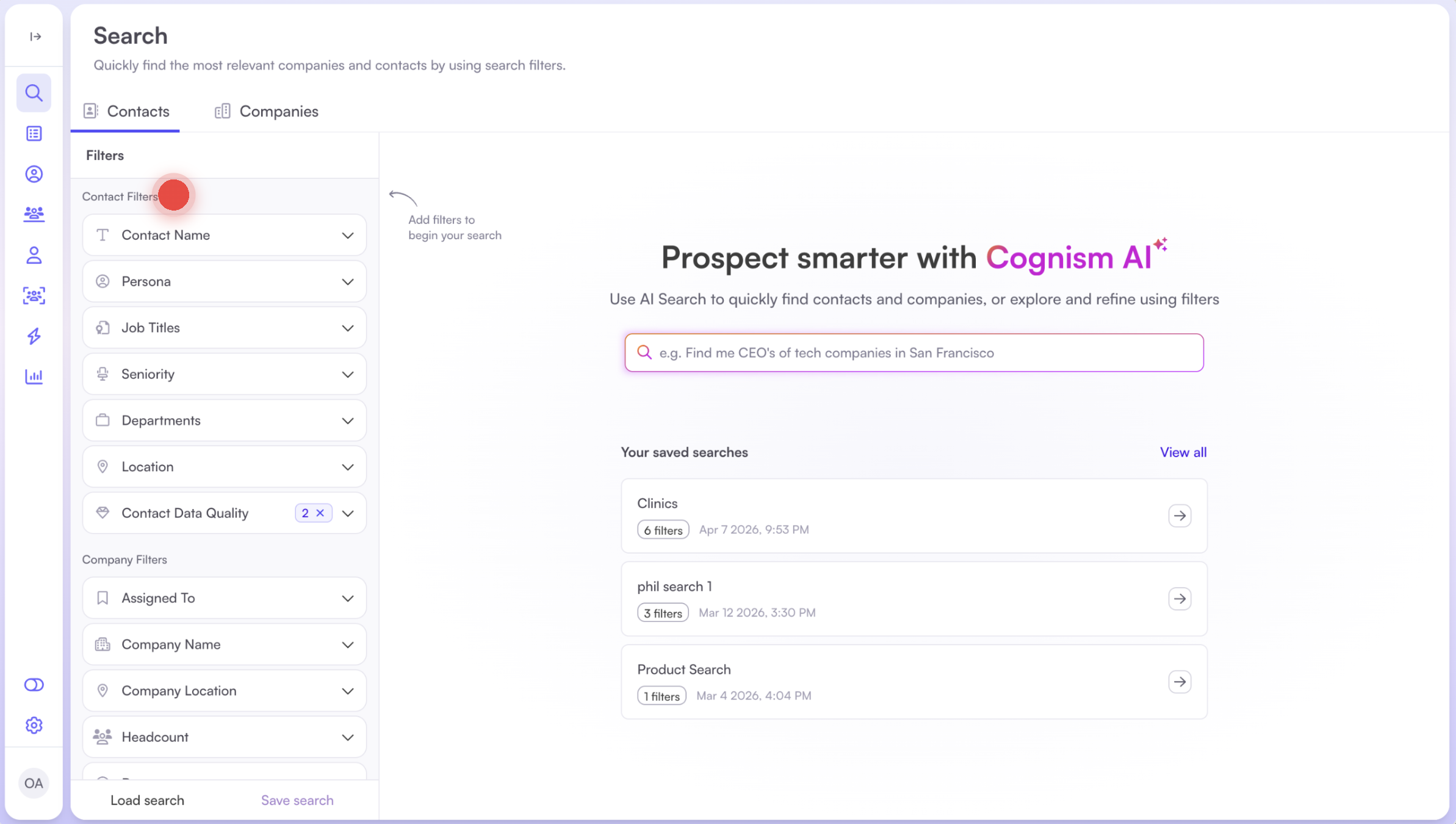1456x824 pixels.
Task: Expand the Seniority filter dropdown
Action: coord(225,374)
